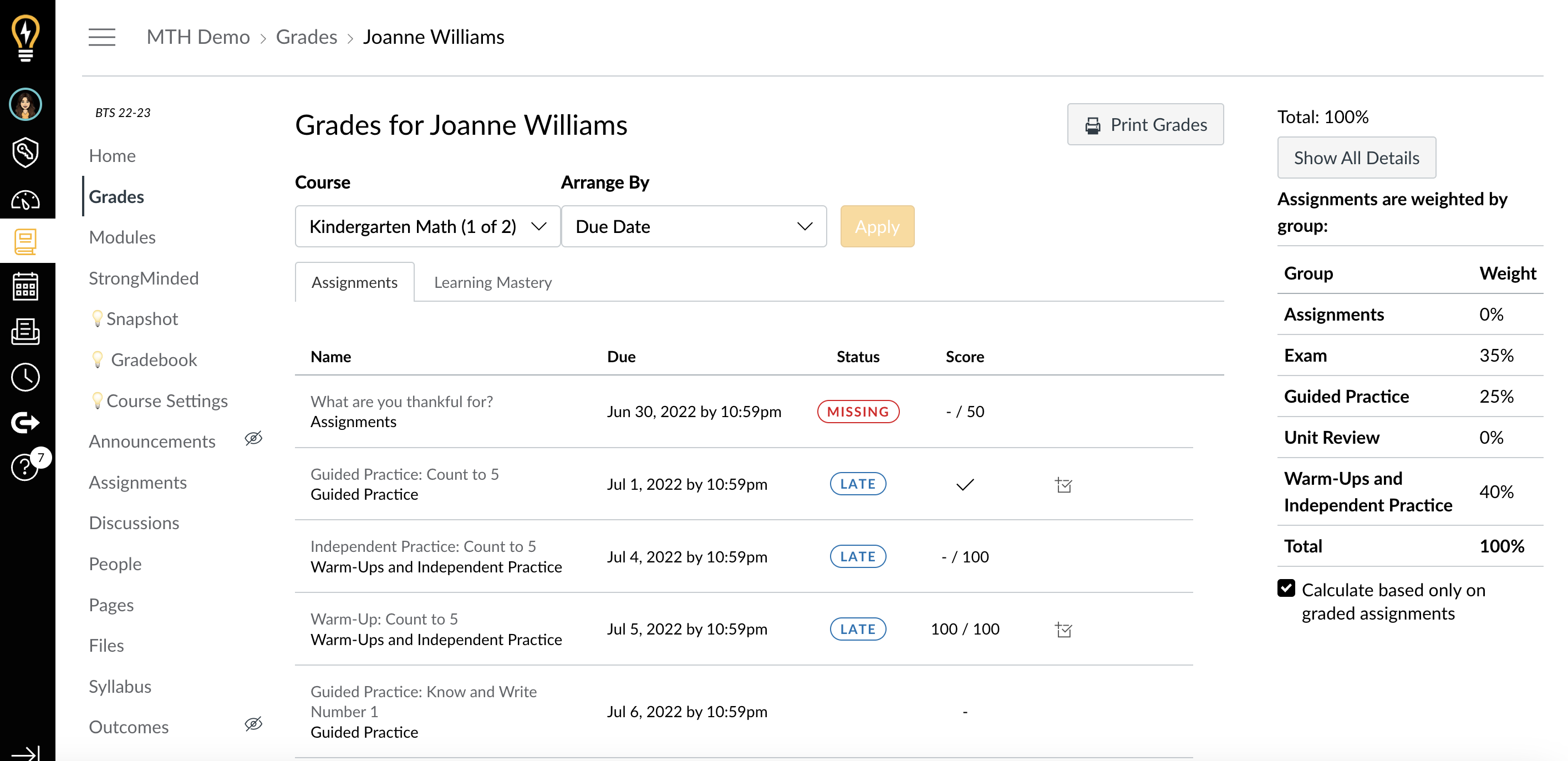This screenshot has width=1568, height=761.
Task: Toggle the hamburger course menu
Action: [x=101, y=37]
